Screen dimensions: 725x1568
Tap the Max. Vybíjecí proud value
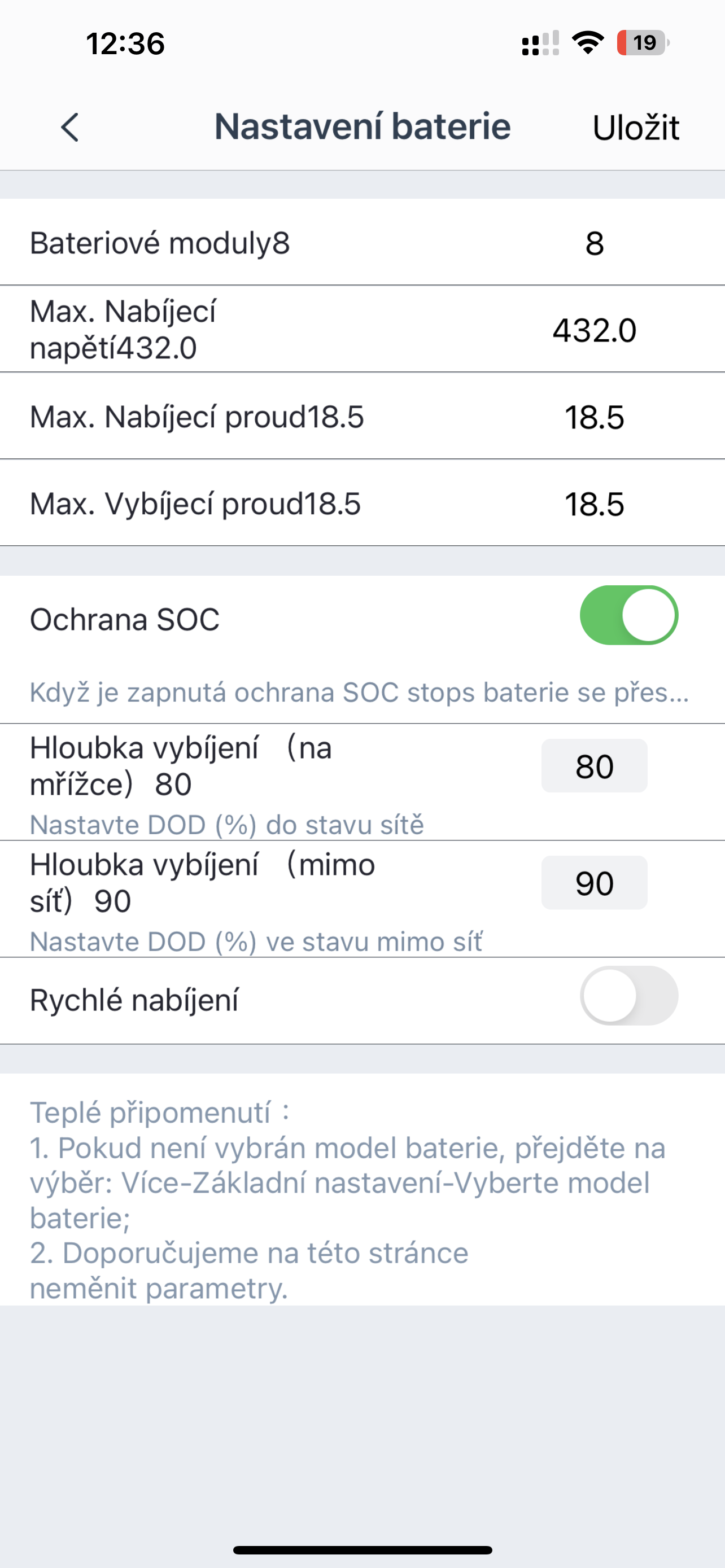(594, 505)
